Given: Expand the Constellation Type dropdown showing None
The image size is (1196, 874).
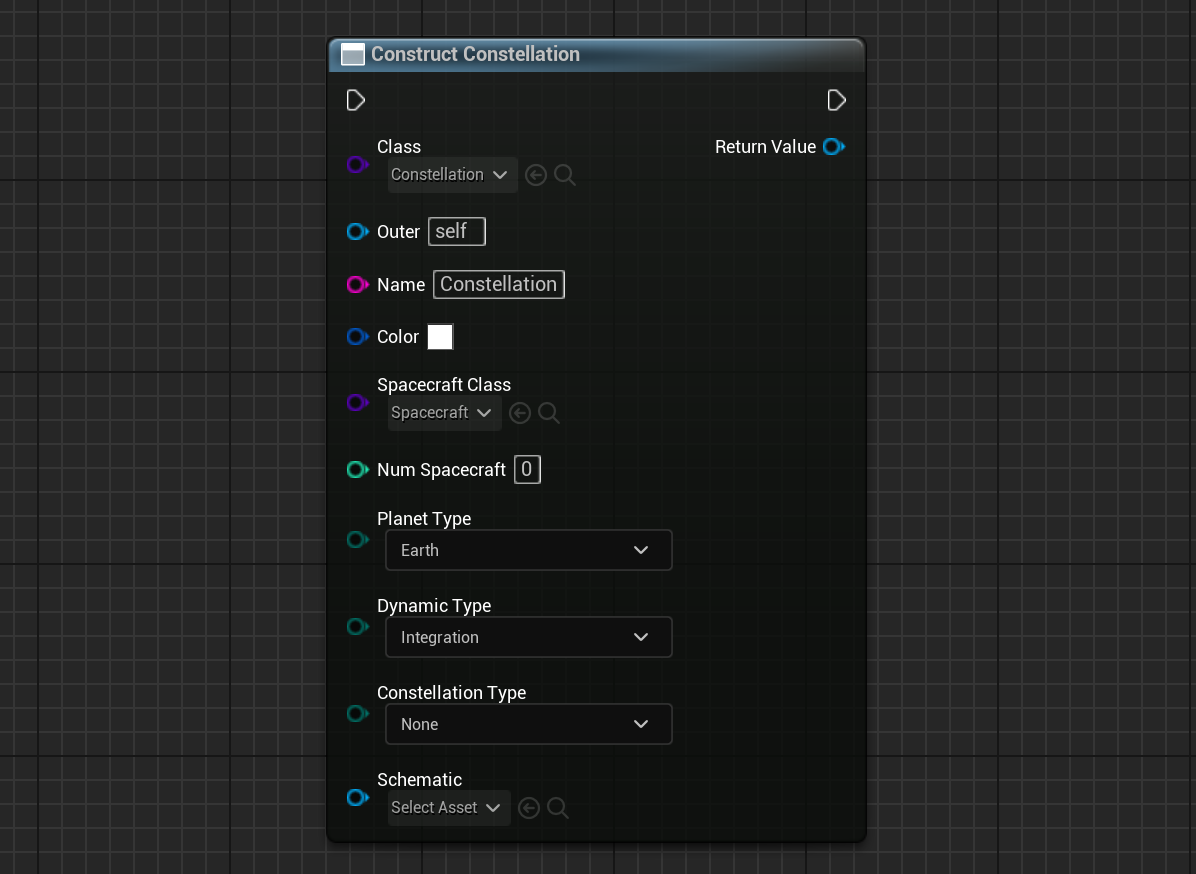Looking at the screenshot, I should [x=528, y=724].
